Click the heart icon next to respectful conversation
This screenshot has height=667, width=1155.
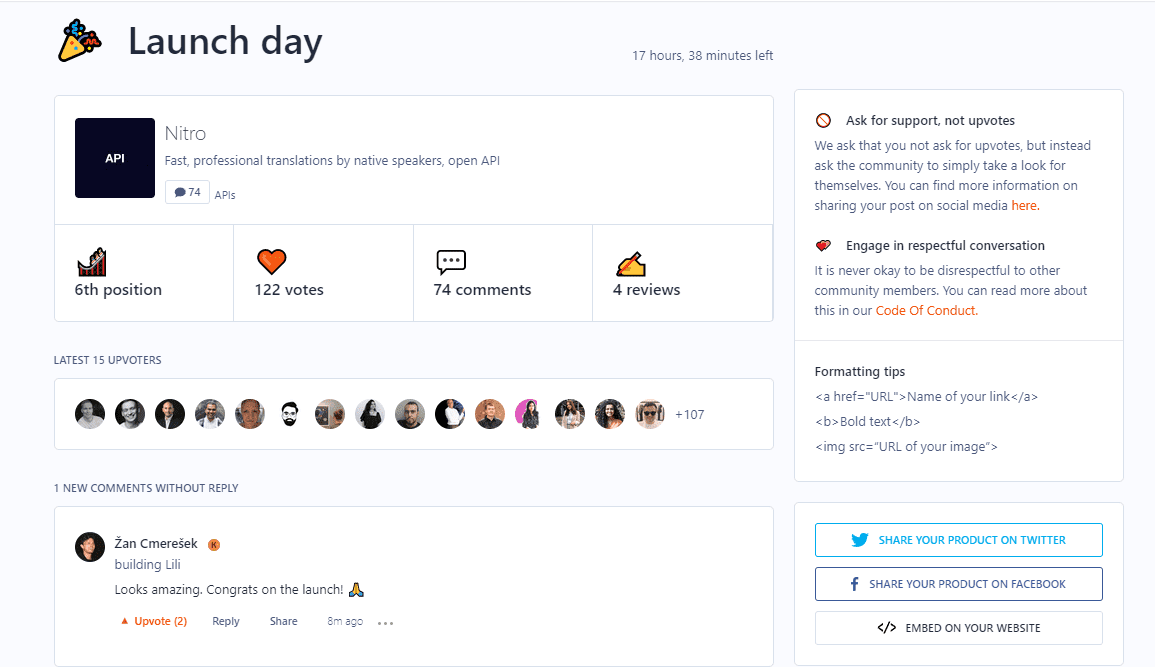[823, 245]
